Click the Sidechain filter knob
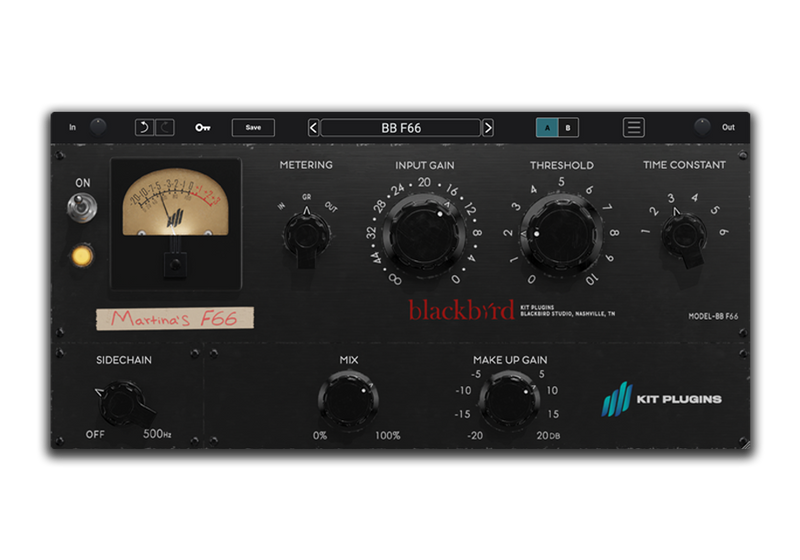This screenshot has width=800, height=560. (x=122, y=403)
